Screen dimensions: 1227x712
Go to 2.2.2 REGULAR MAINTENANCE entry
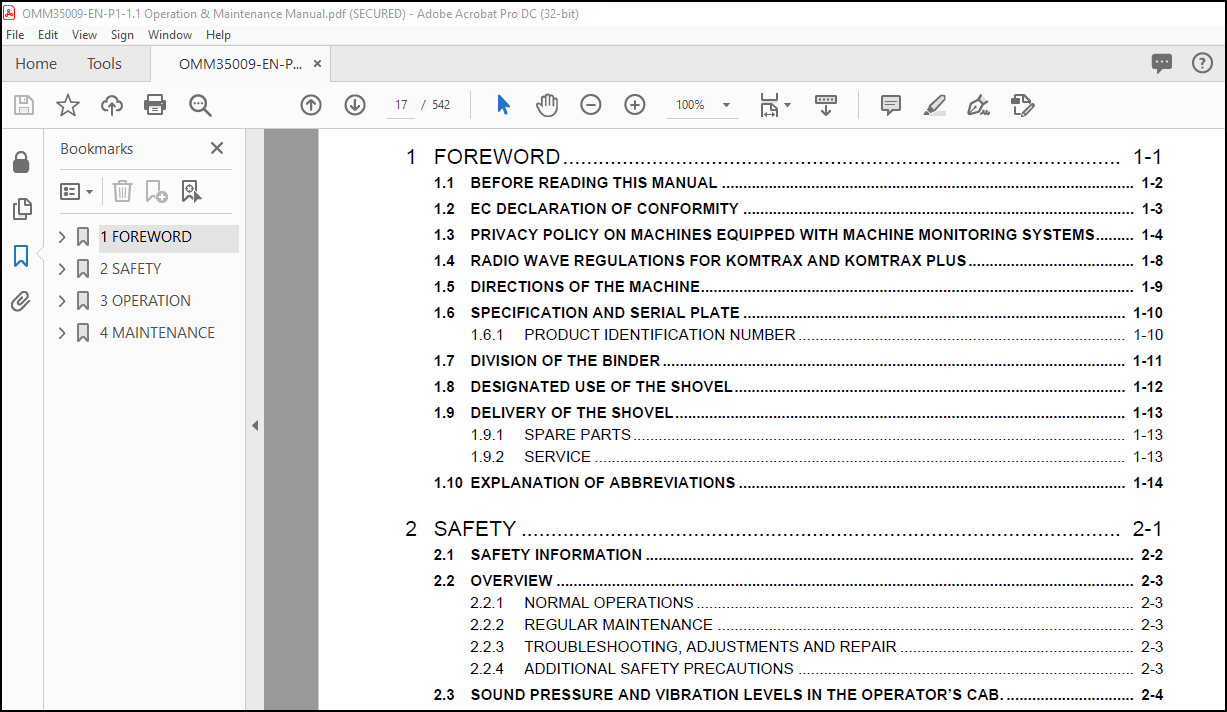618,625
